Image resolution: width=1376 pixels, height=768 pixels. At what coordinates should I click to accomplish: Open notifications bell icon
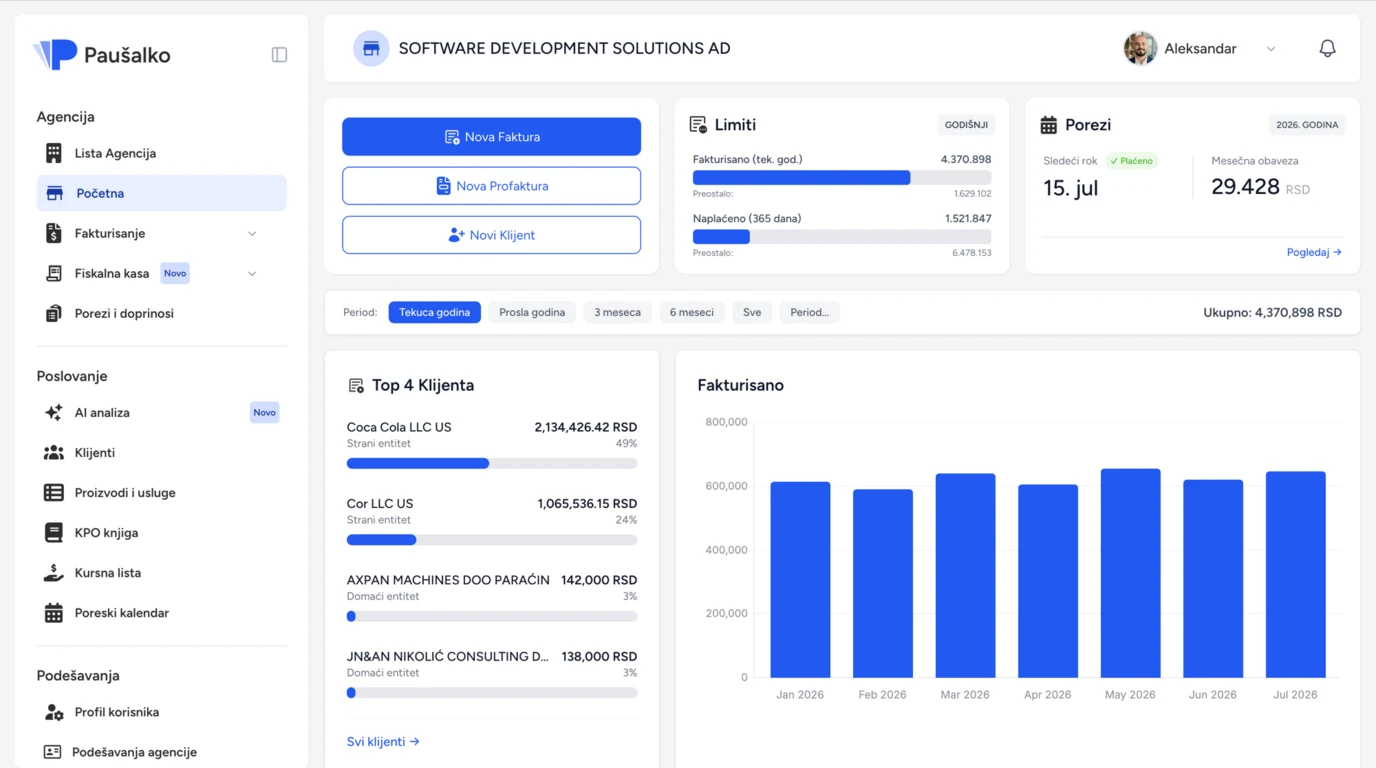[1327, 48]
